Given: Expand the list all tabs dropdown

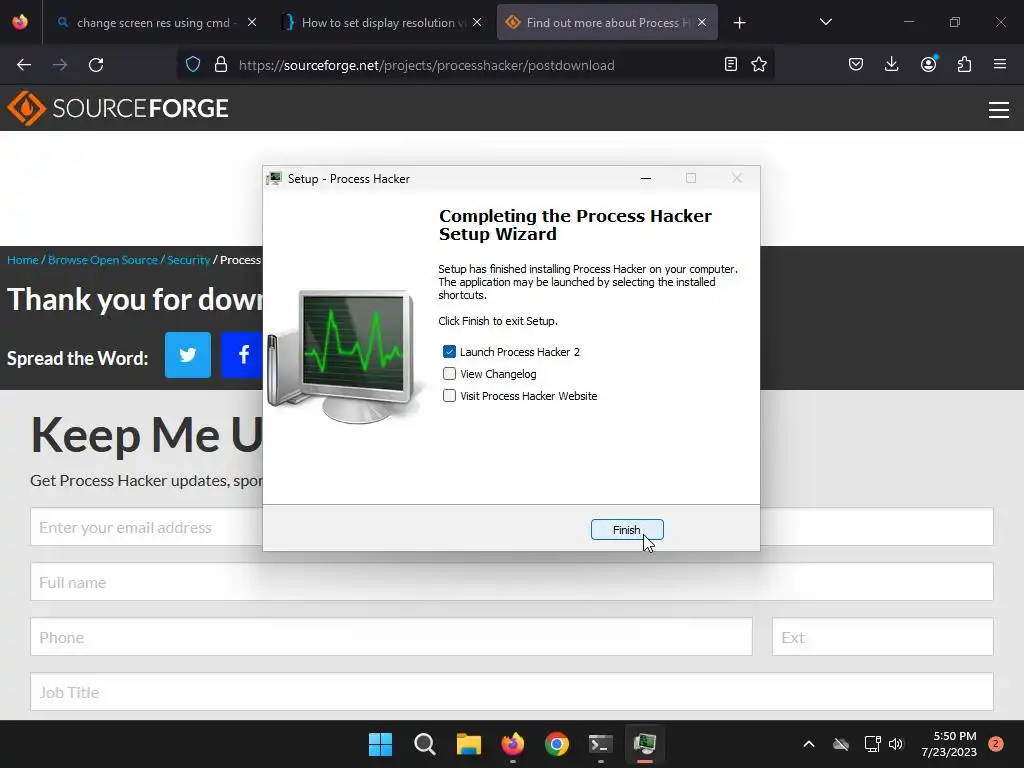Looking at the screenshot, I should 825,22.
